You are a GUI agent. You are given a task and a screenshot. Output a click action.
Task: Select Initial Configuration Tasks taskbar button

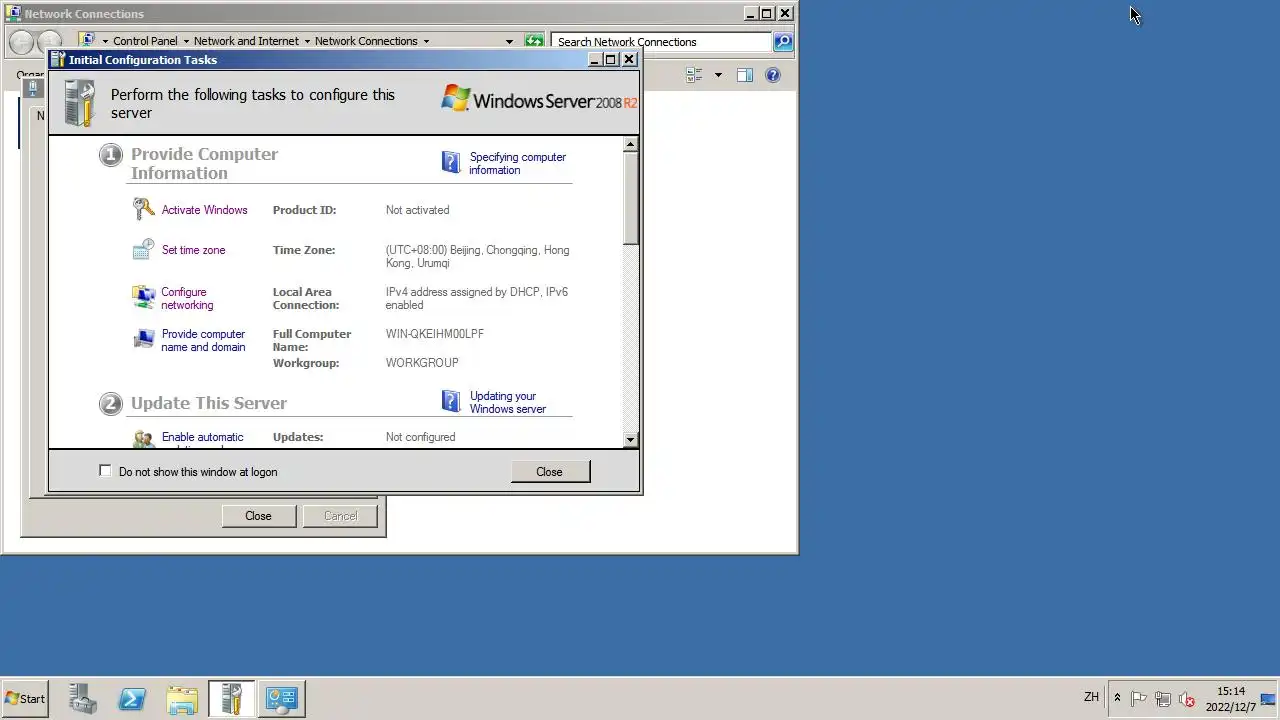pyautogui.click(x=232, y=698)
